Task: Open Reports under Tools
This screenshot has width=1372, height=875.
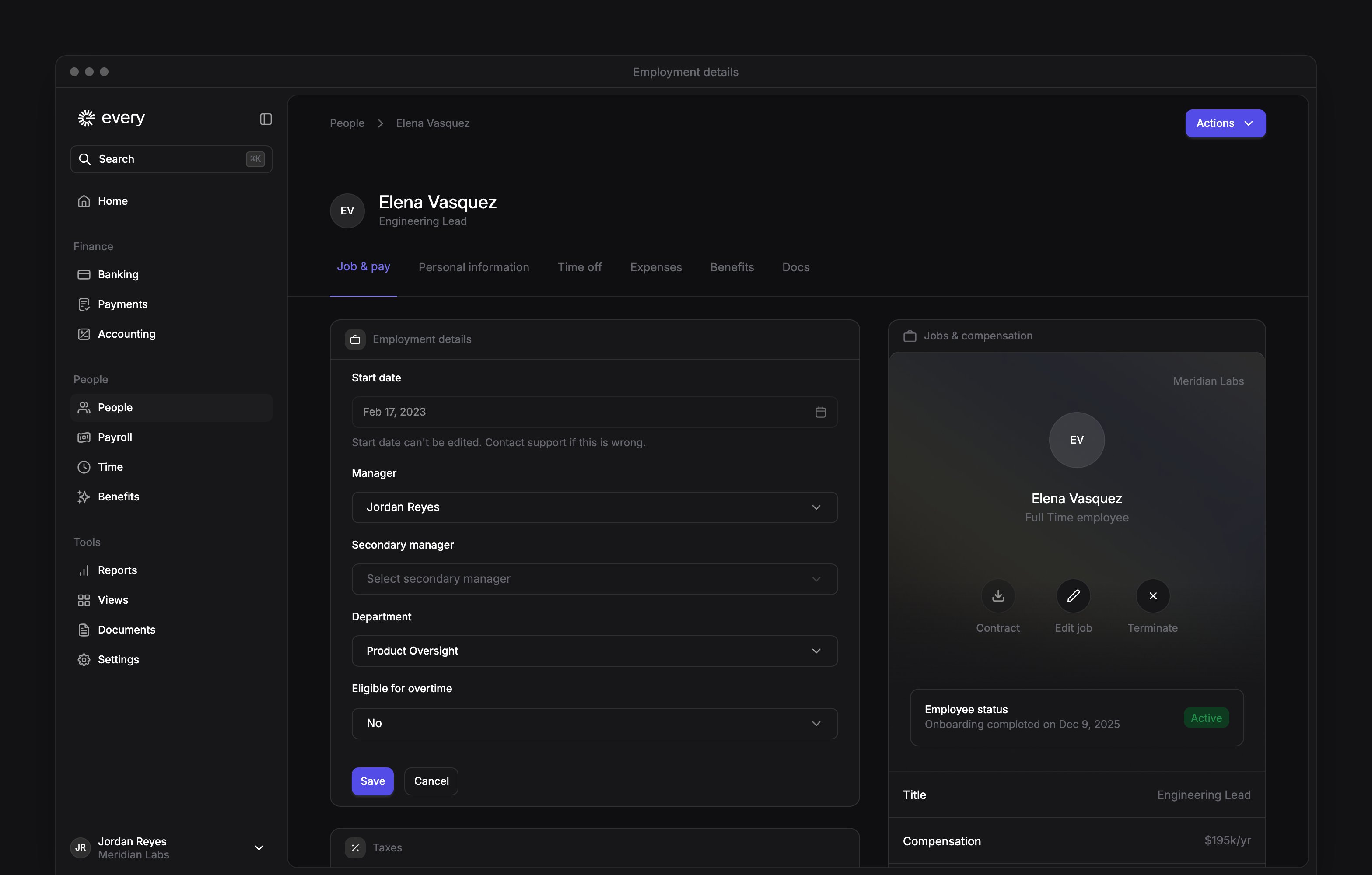Action: click(171, 570)
